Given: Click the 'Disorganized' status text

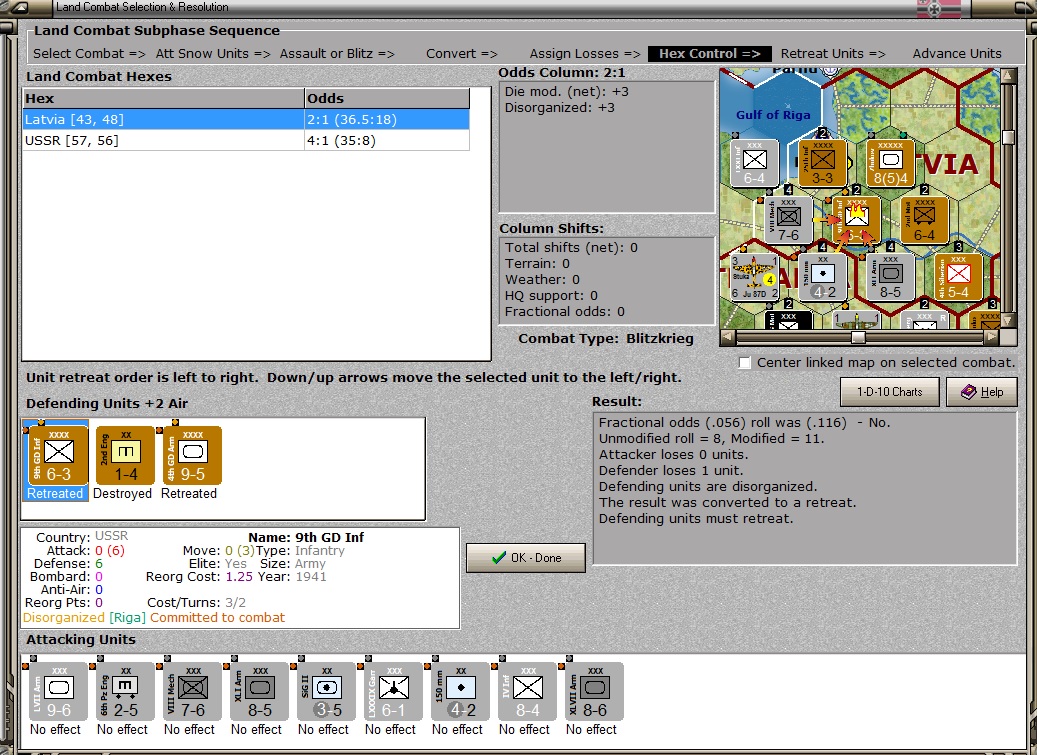Looking at the screenshot, I should tap(63, 617).
